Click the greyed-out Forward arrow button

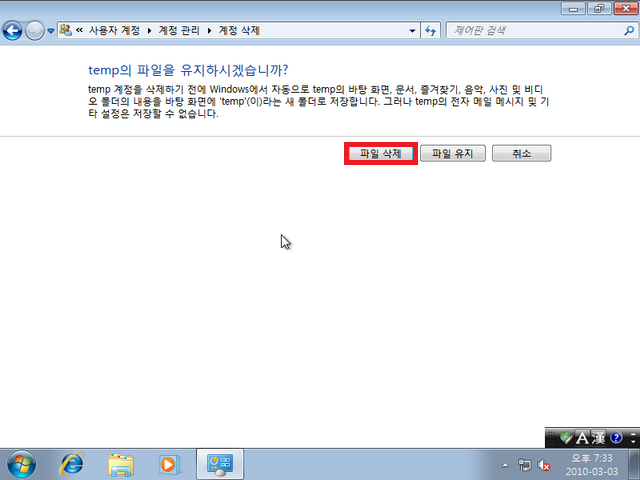tap(35, 31)
